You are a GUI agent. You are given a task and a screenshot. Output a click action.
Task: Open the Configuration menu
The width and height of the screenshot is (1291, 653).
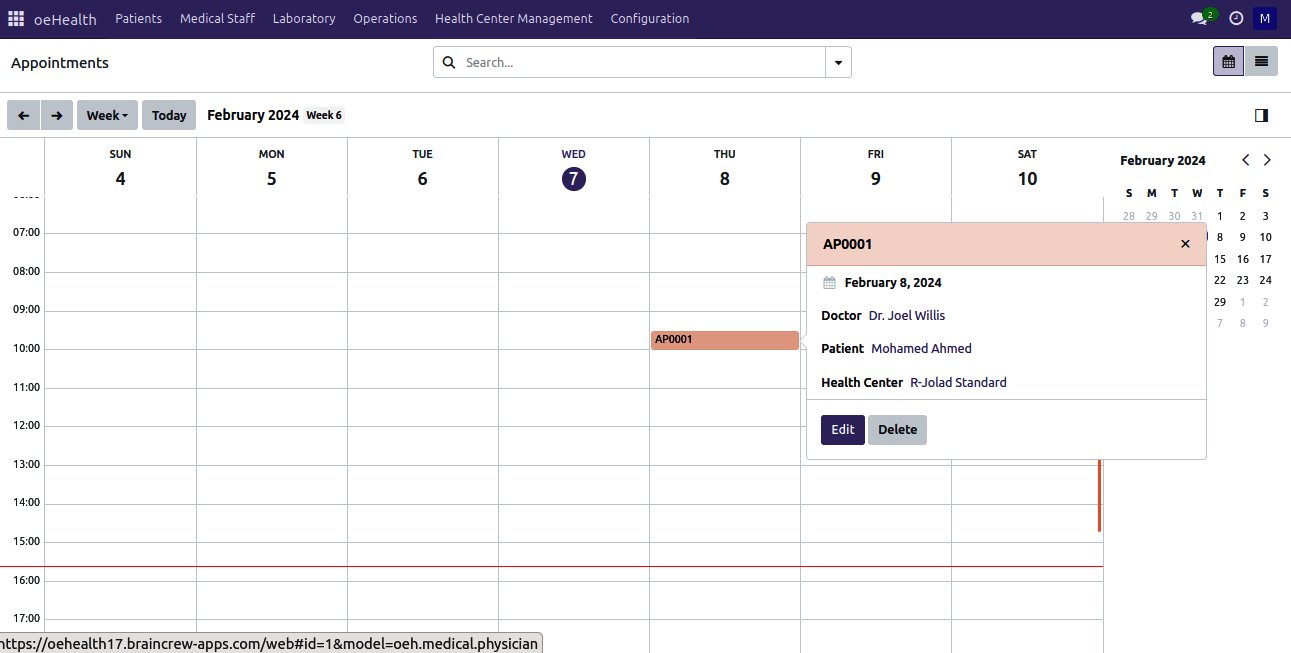tap(649, 18)
